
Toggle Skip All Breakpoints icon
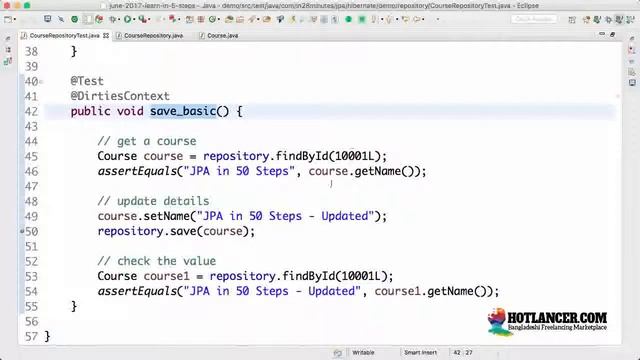61,19
